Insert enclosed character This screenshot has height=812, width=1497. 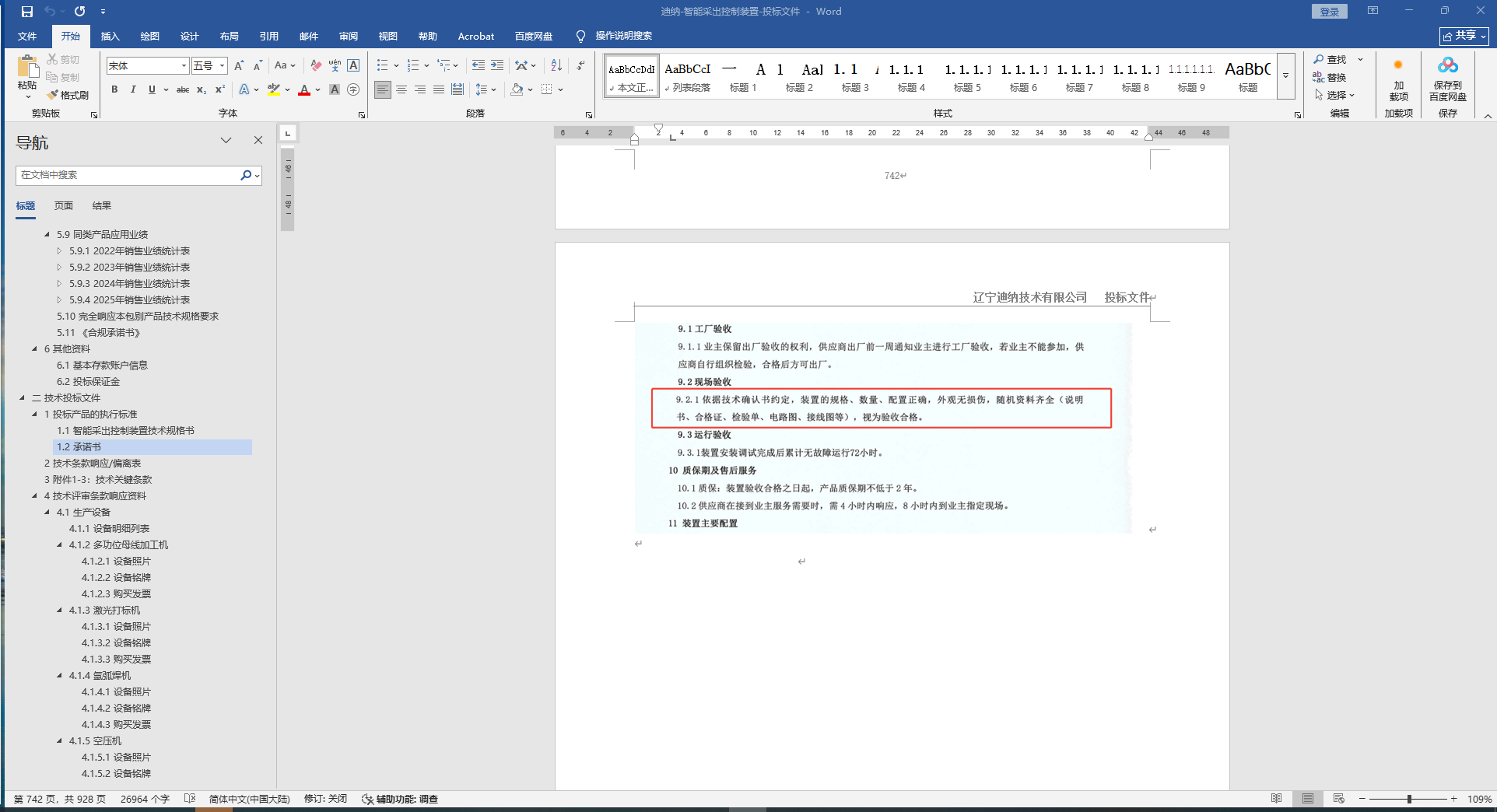click(353, 89)
